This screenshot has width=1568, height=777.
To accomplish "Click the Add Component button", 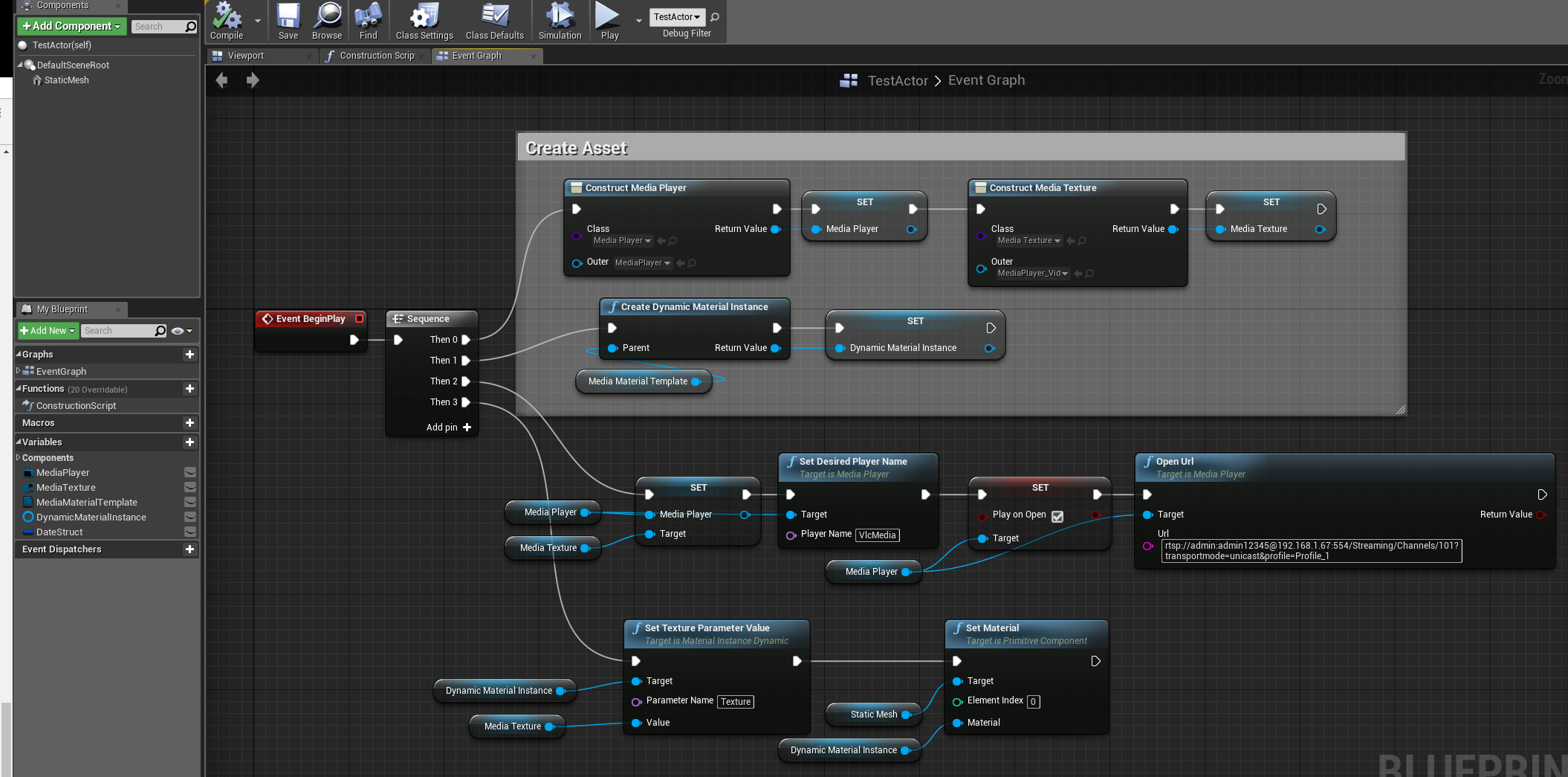I will [x=71, y=26].
